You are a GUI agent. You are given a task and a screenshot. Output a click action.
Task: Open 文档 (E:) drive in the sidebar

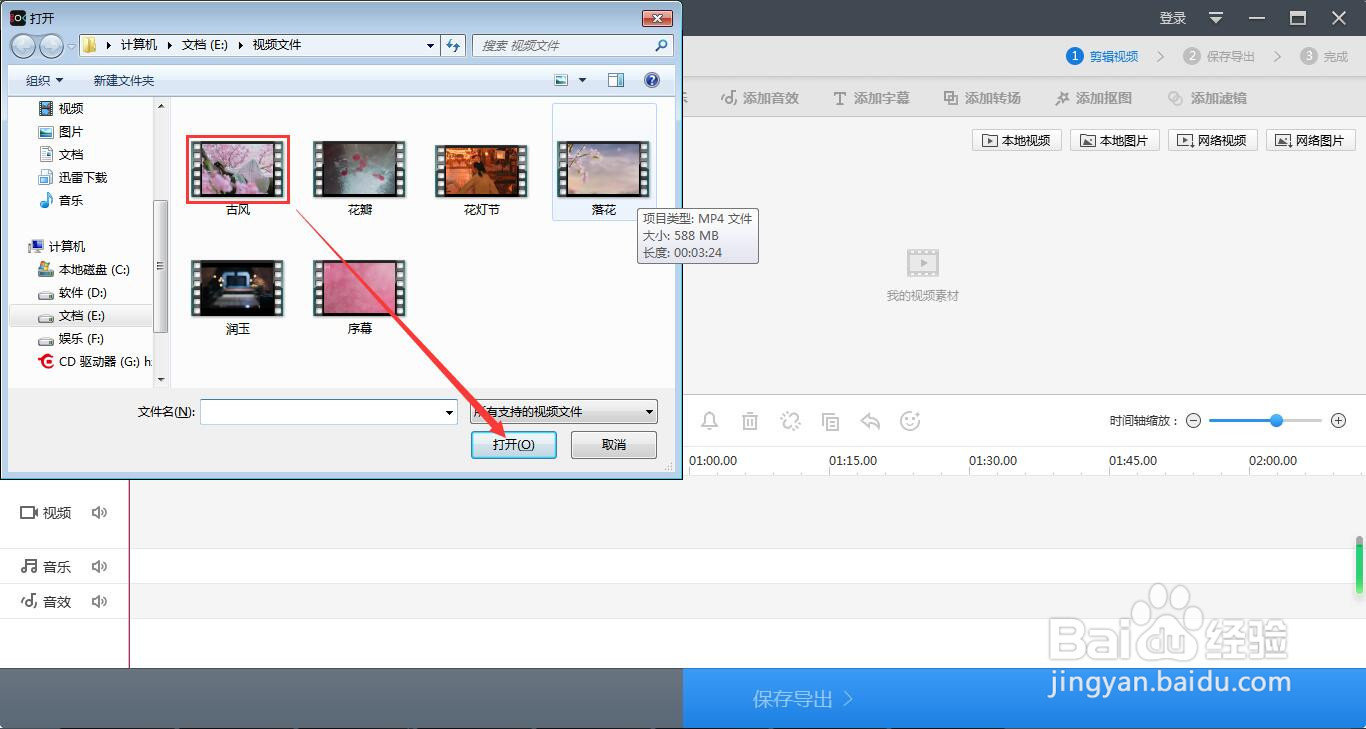point(71,315)
